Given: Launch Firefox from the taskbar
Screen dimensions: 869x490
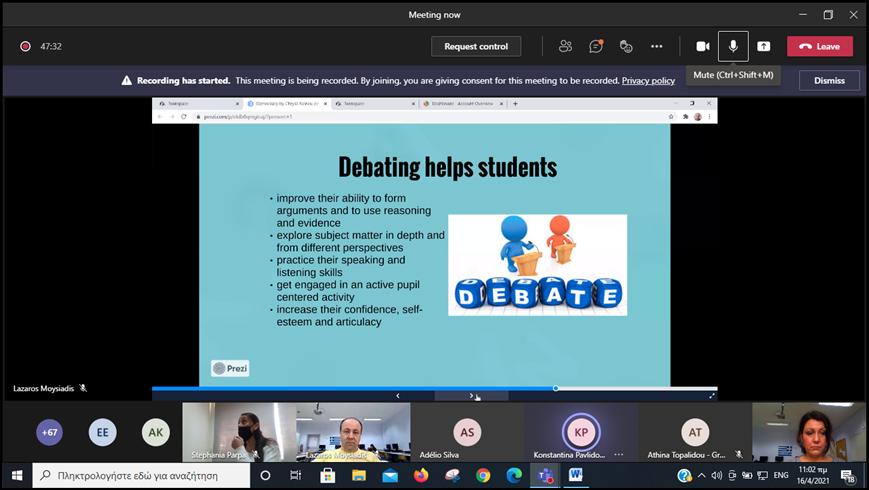Looking at the screenshot, I should point(421,476).
